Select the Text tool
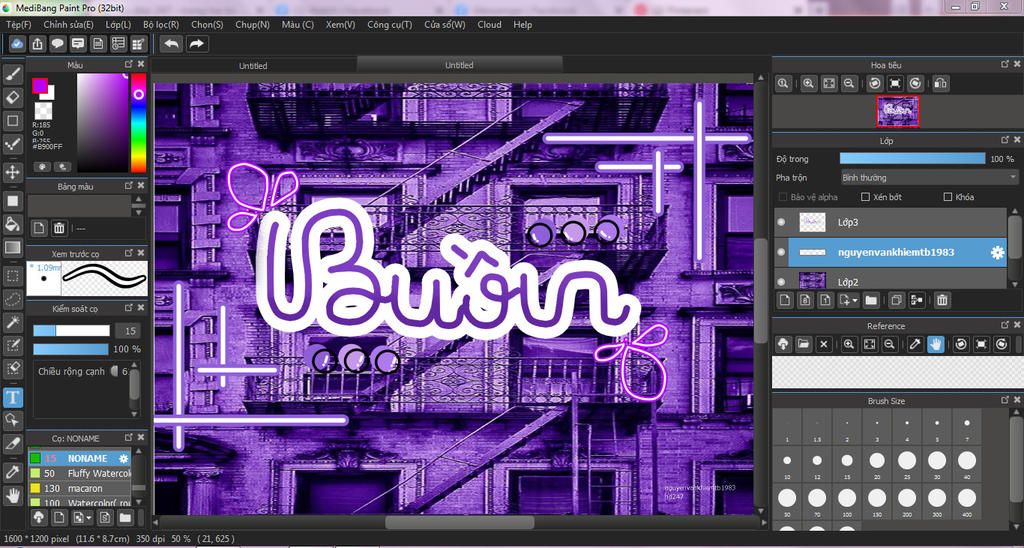Viewport: 1024px width, 548px height. [12, 396]
